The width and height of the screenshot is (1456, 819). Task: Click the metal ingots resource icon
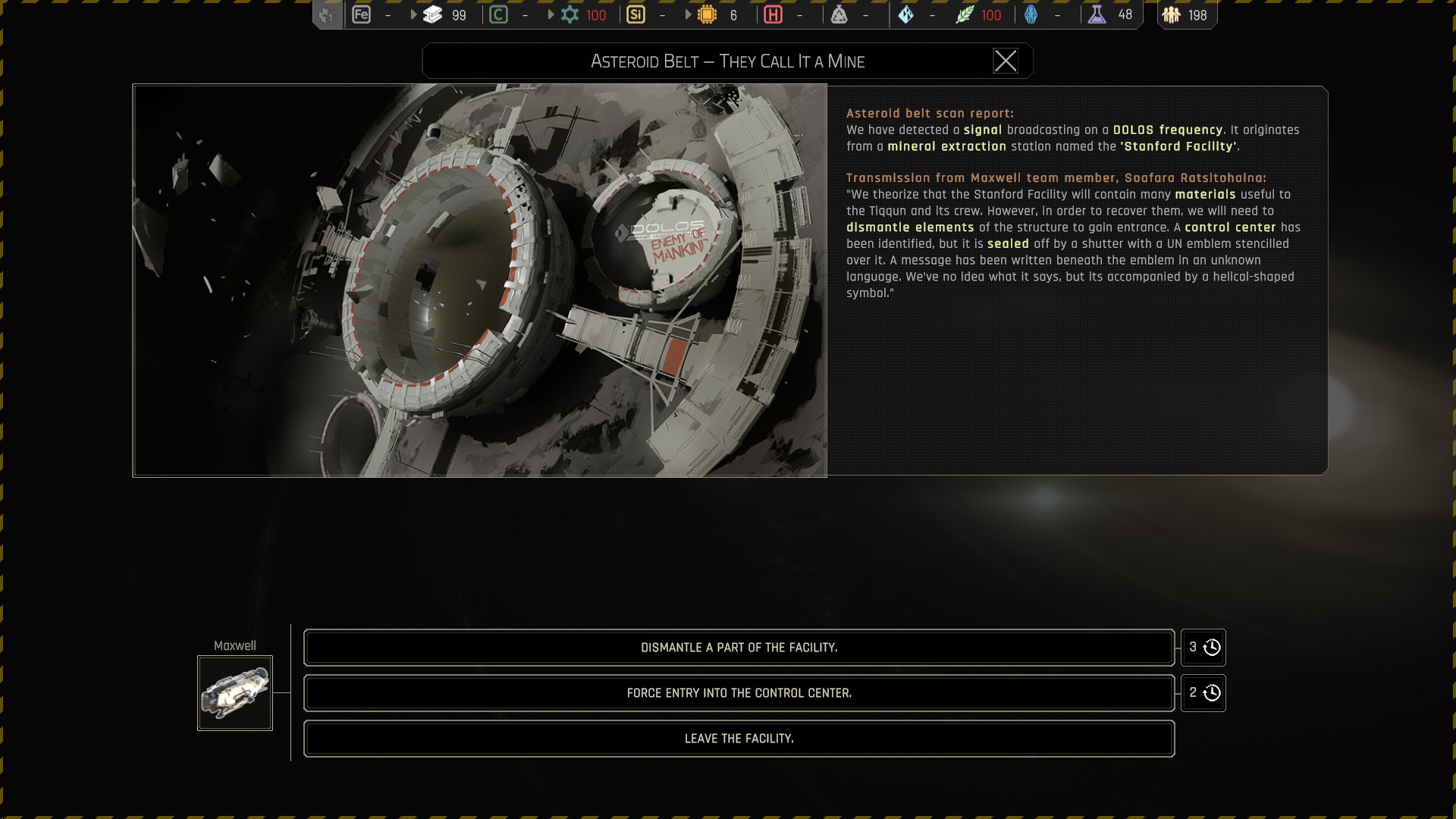click(x=432, y=14)
